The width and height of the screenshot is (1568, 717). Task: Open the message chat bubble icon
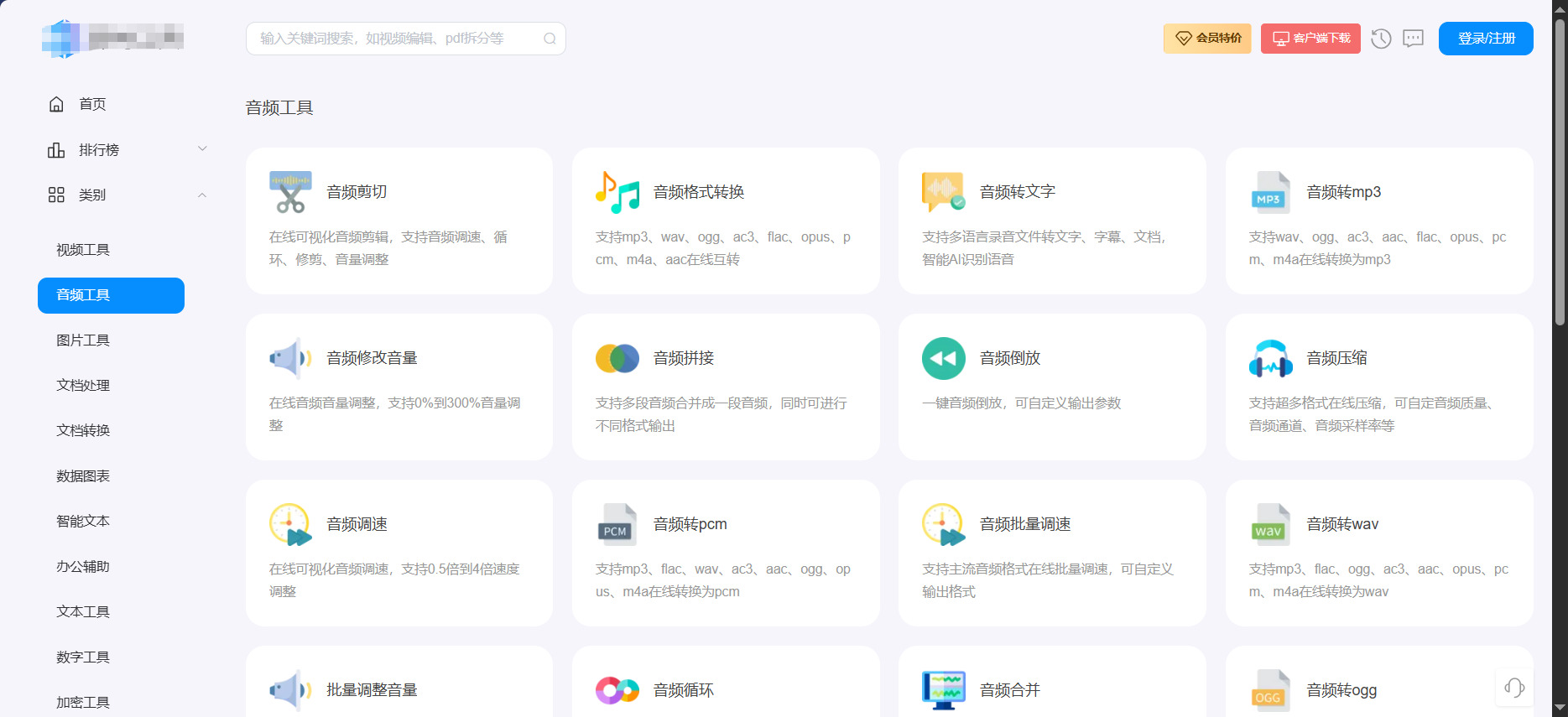tap(1414, 39)
